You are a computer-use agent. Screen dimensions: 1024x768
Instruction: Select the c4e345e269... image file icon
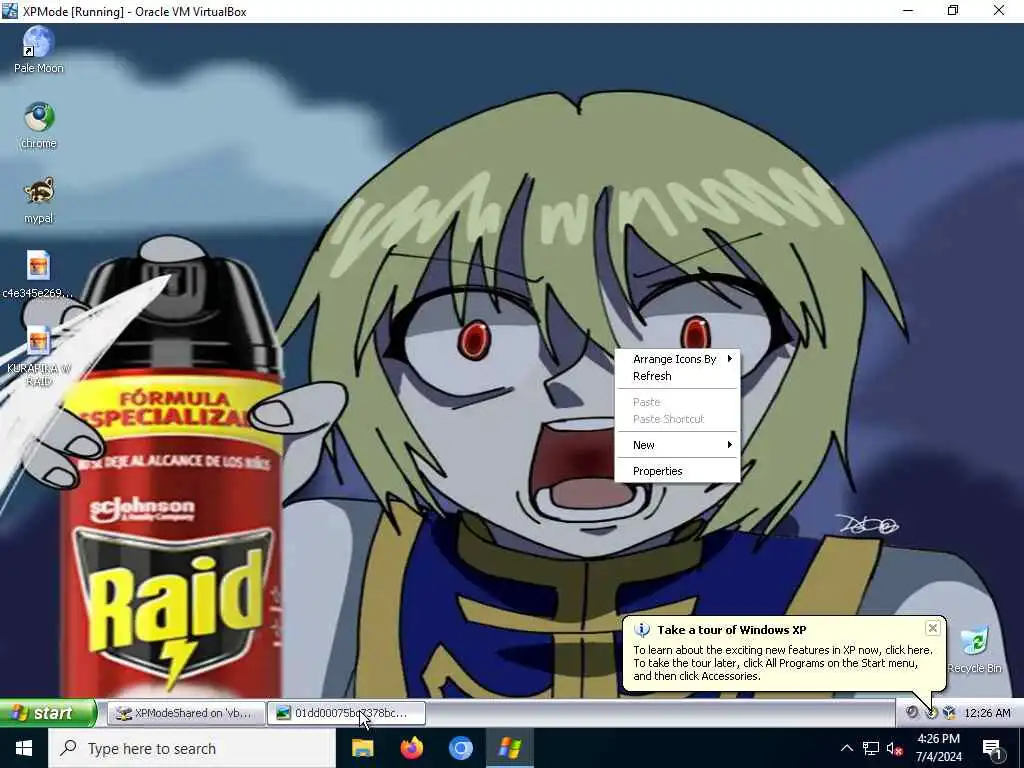(38, 275)
